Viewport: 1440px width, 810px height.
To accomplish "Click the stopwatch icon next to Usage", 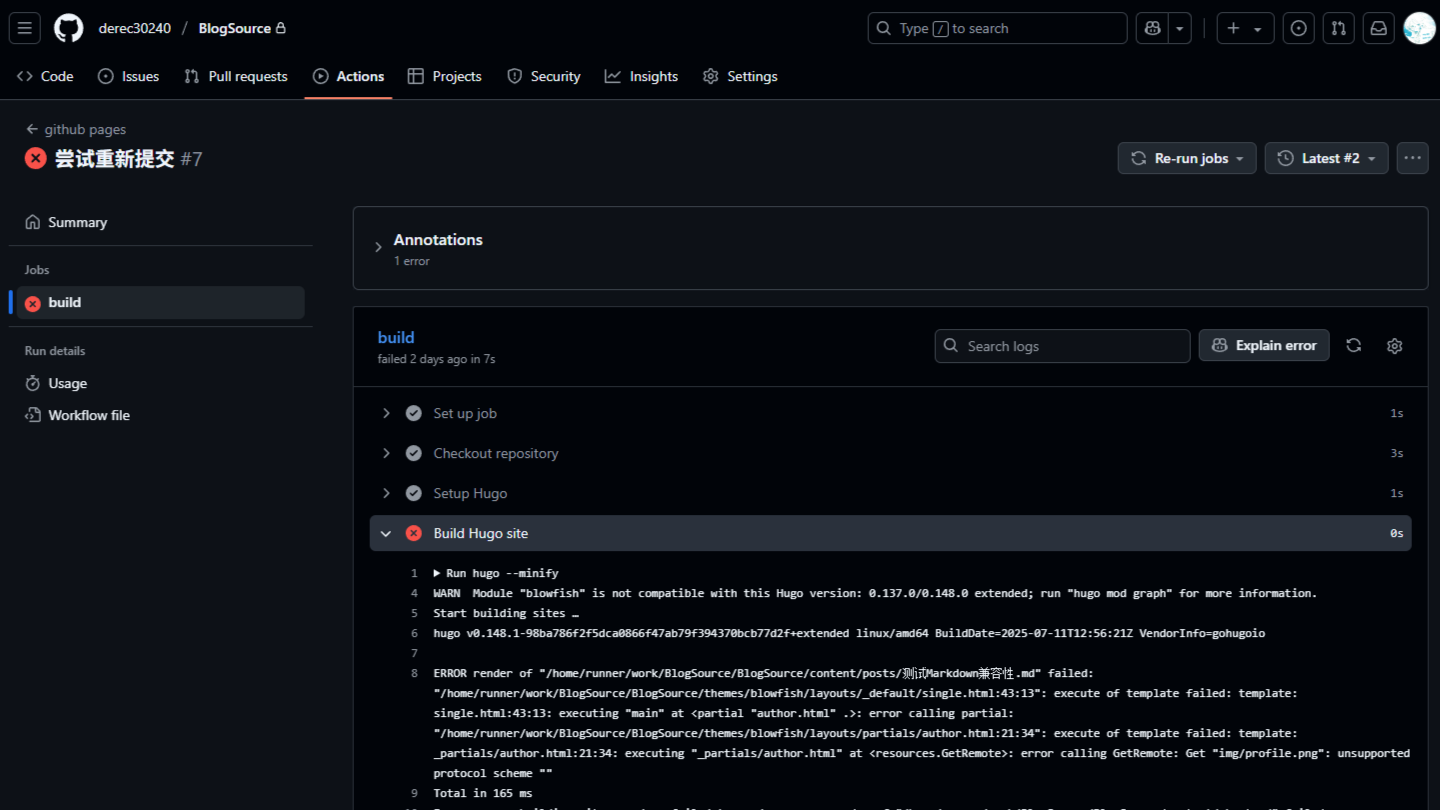I will [33, 383].
